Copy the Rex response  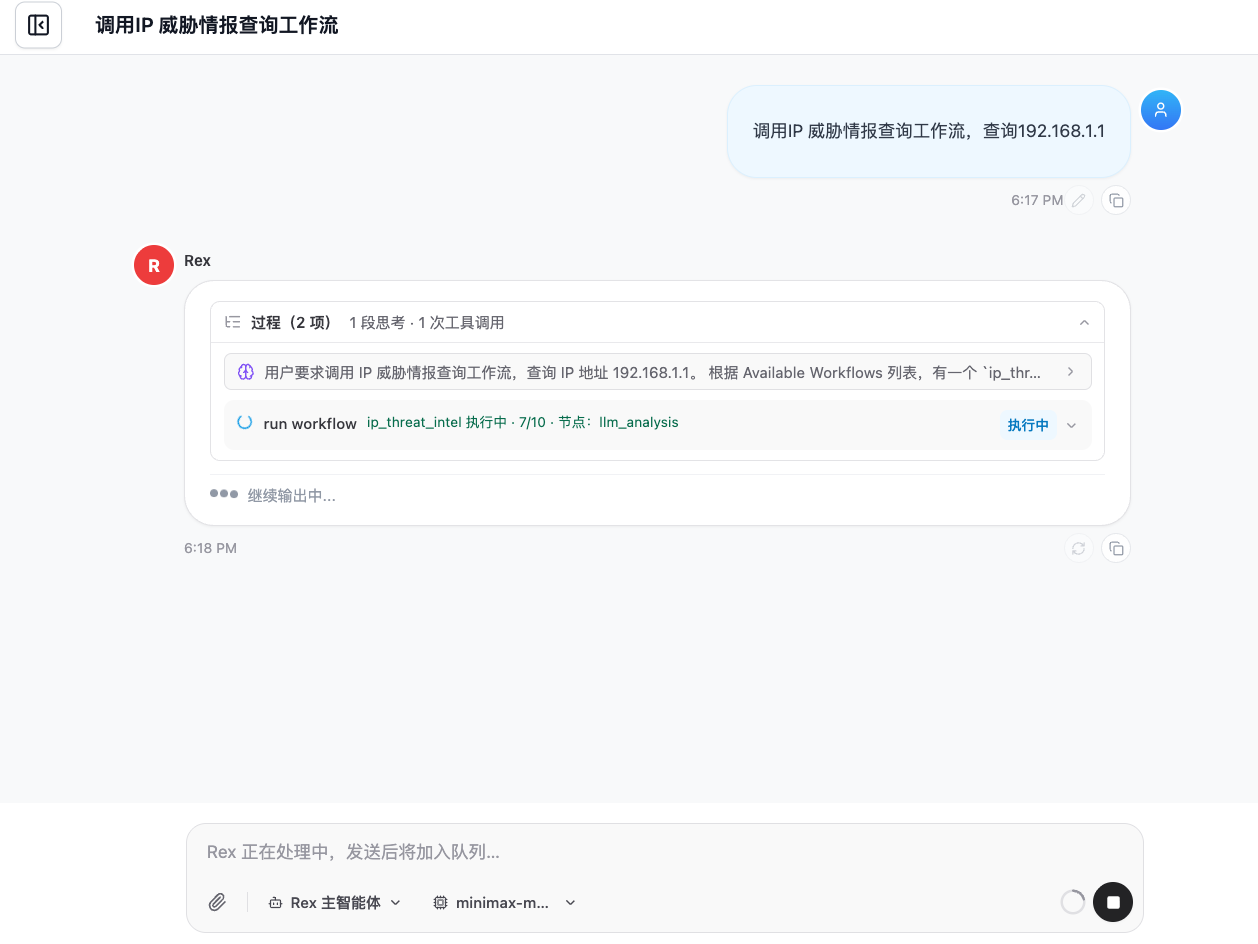pos(1116,548)
